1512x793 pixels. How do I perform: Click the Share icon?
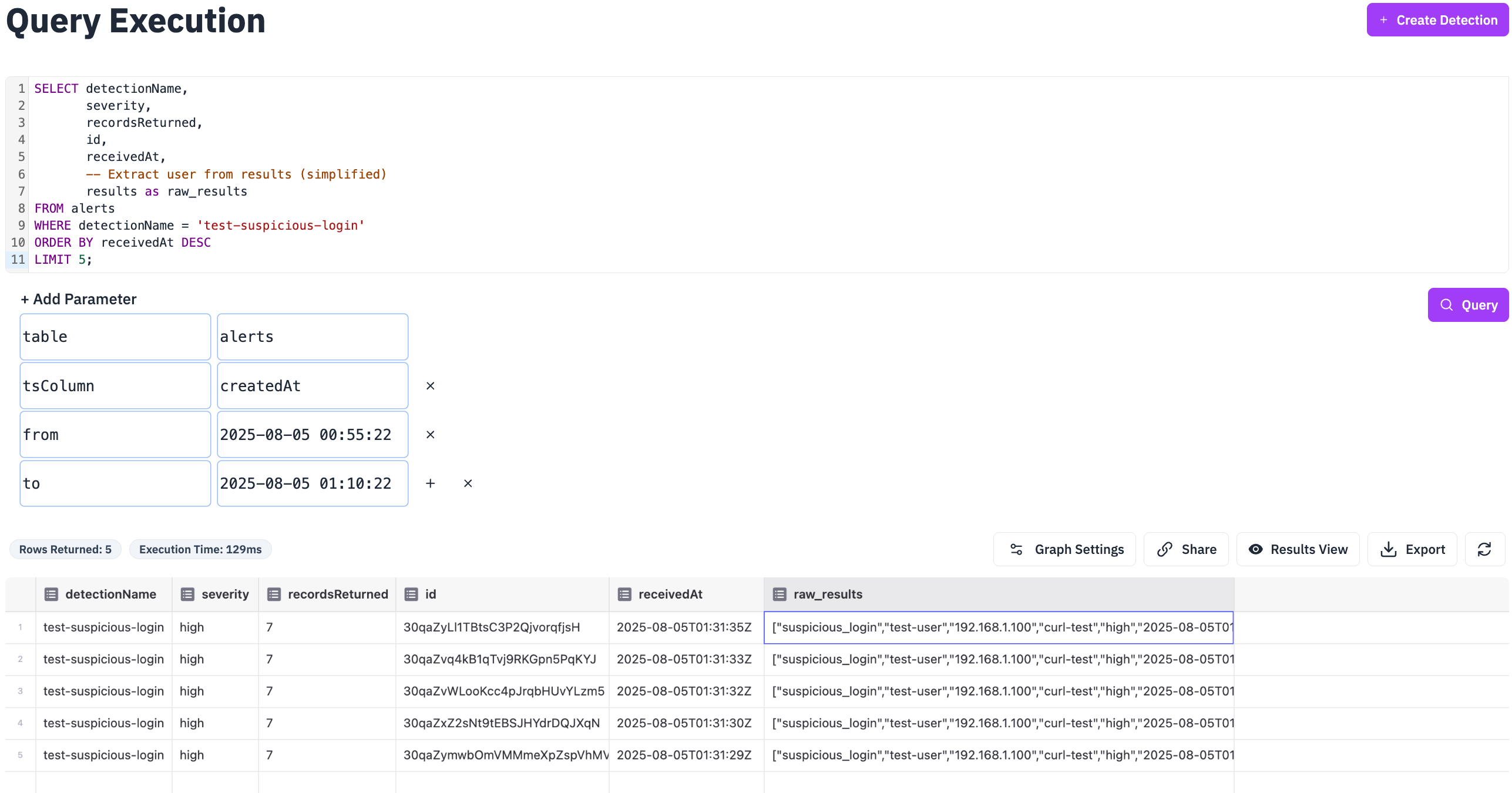pyautogui.click(x=1165, y=549)
